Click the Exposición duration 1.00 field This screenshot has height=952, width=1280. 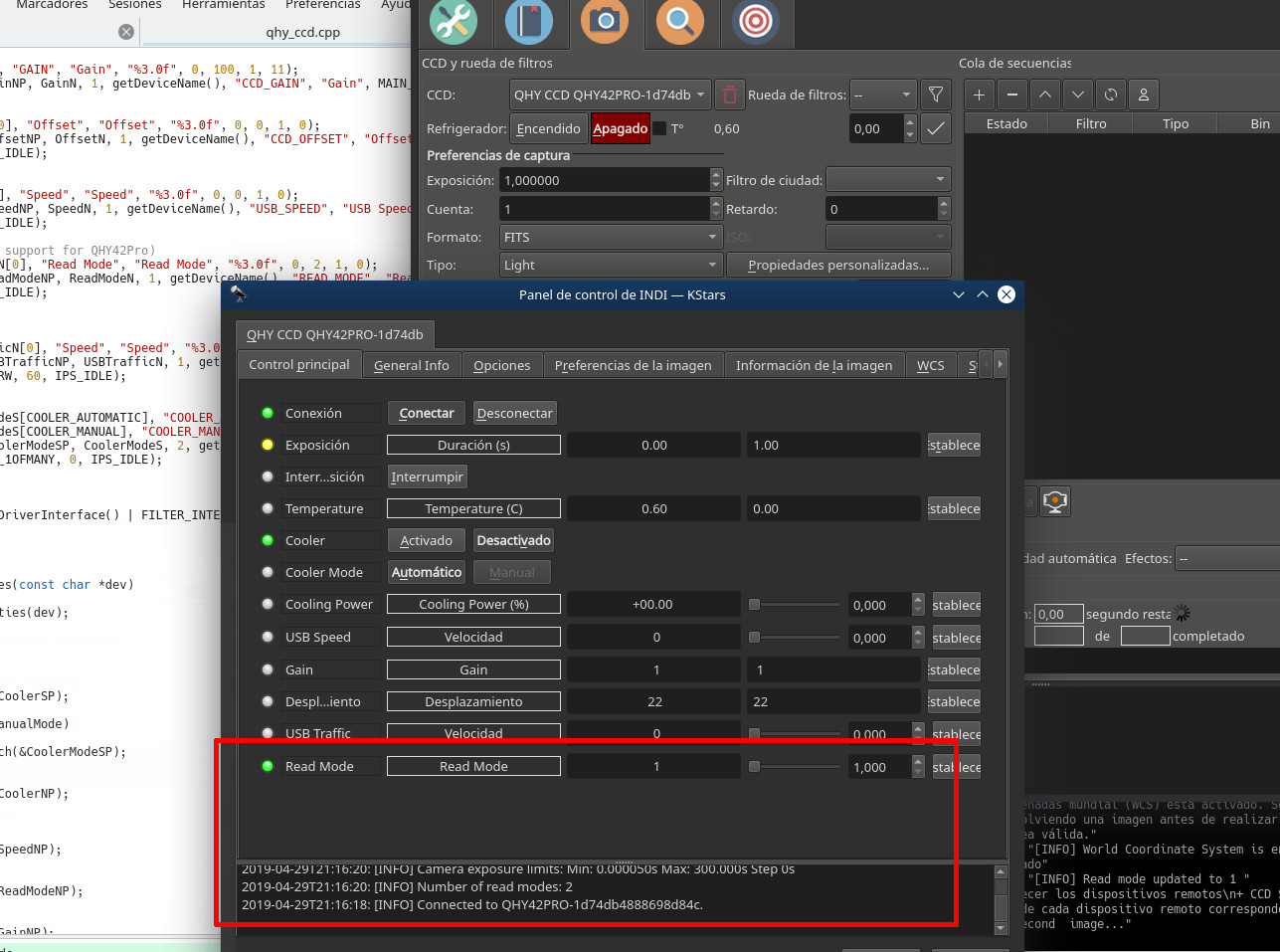833,445
